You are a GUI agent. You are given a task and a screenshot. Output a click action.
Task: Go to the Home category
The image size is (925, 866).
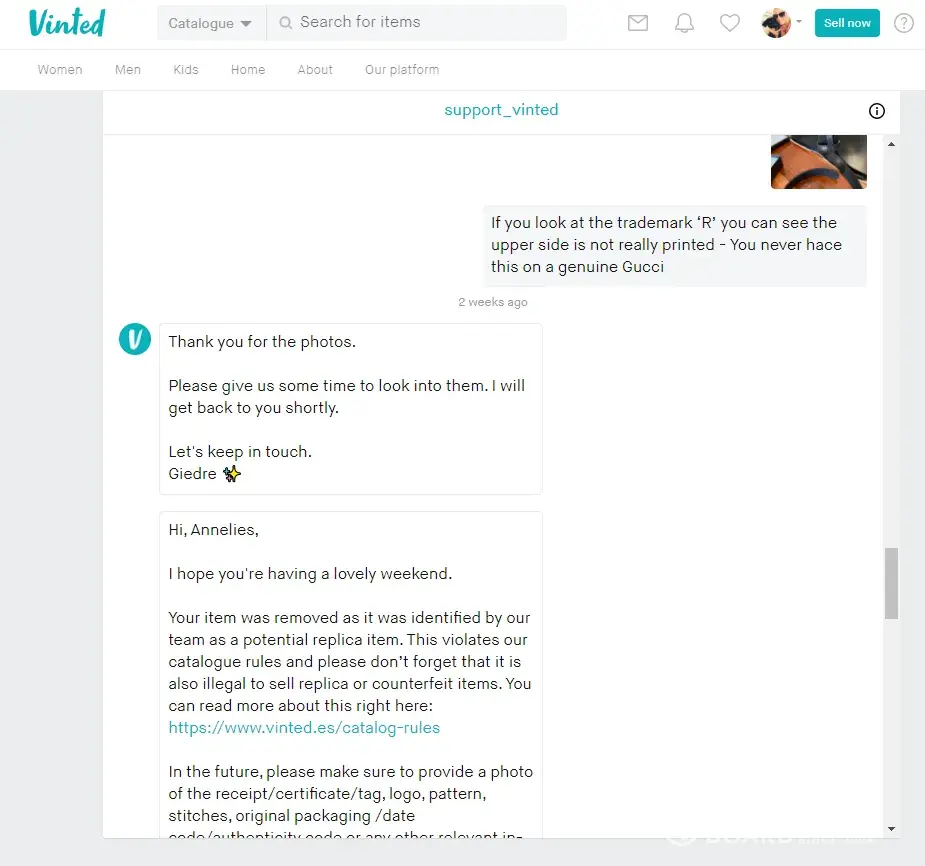pos(248,70)
